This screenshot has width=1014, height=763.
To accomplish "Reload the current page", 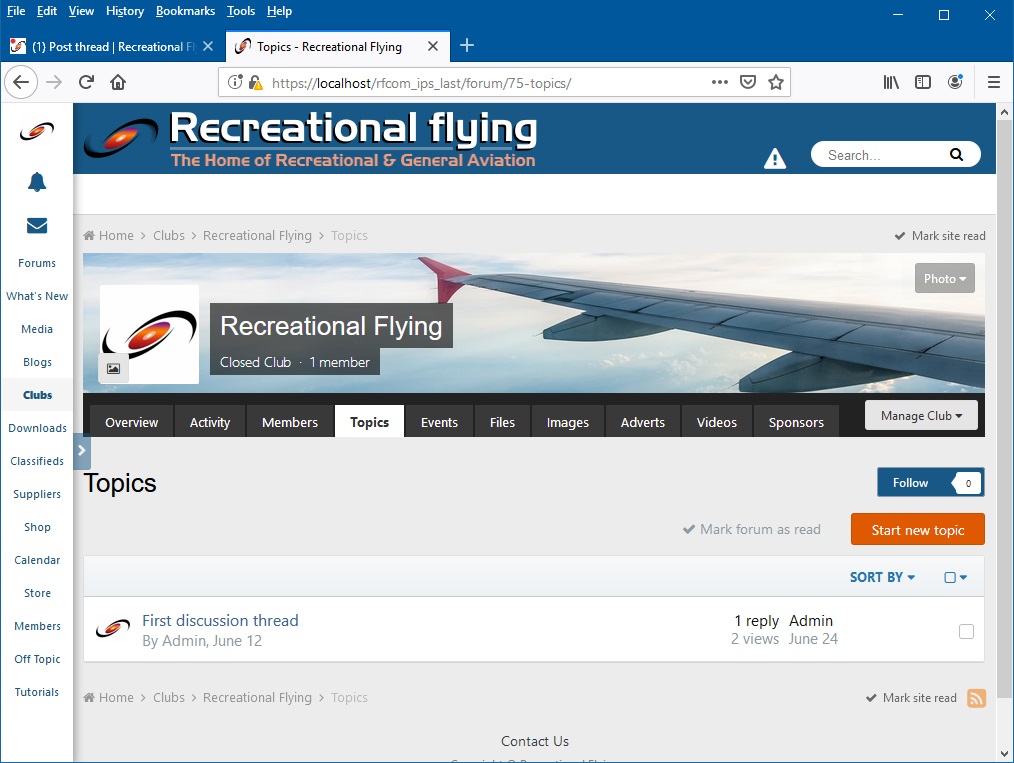I will [86, 82].
